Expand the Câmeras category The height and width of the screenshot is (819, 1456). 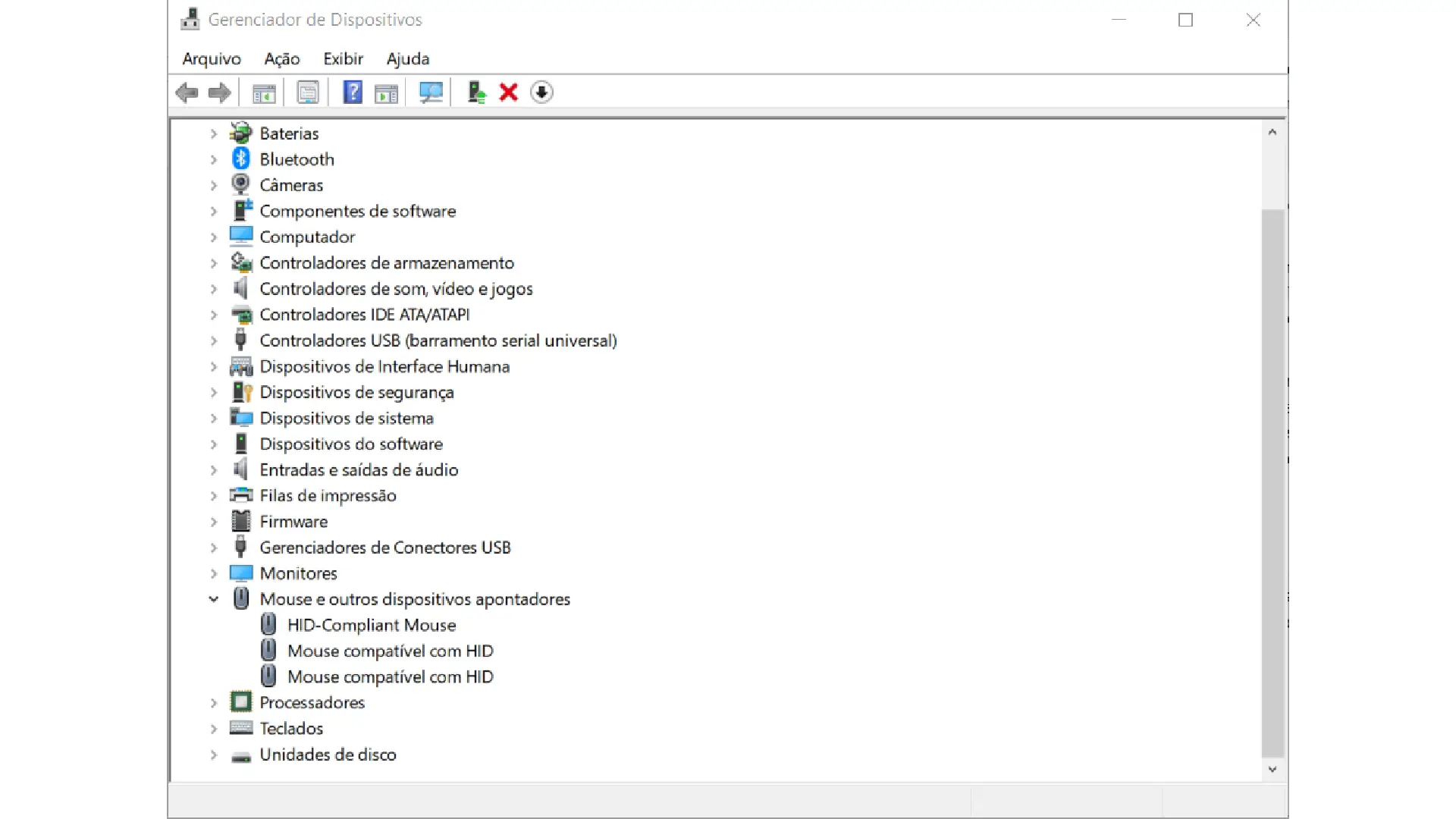coord(213,185)
